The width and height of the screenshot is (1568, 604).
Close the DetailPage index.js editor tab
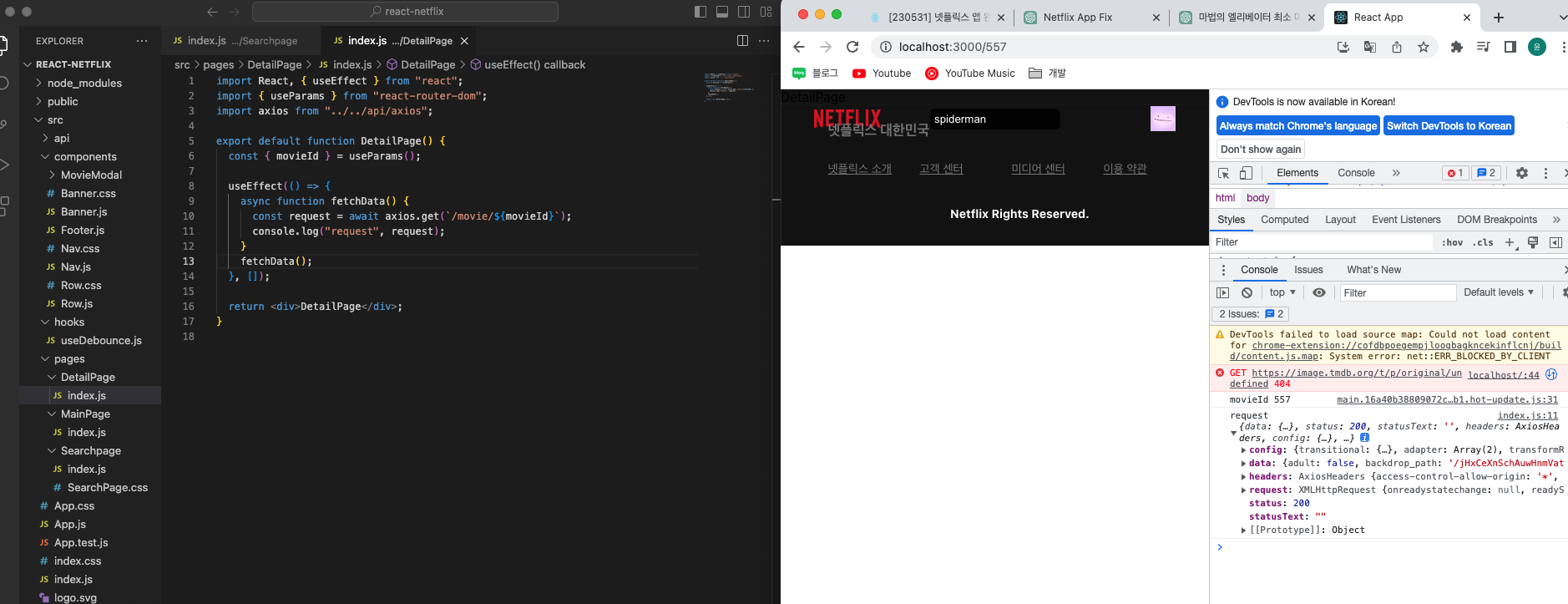pos(464,41)
